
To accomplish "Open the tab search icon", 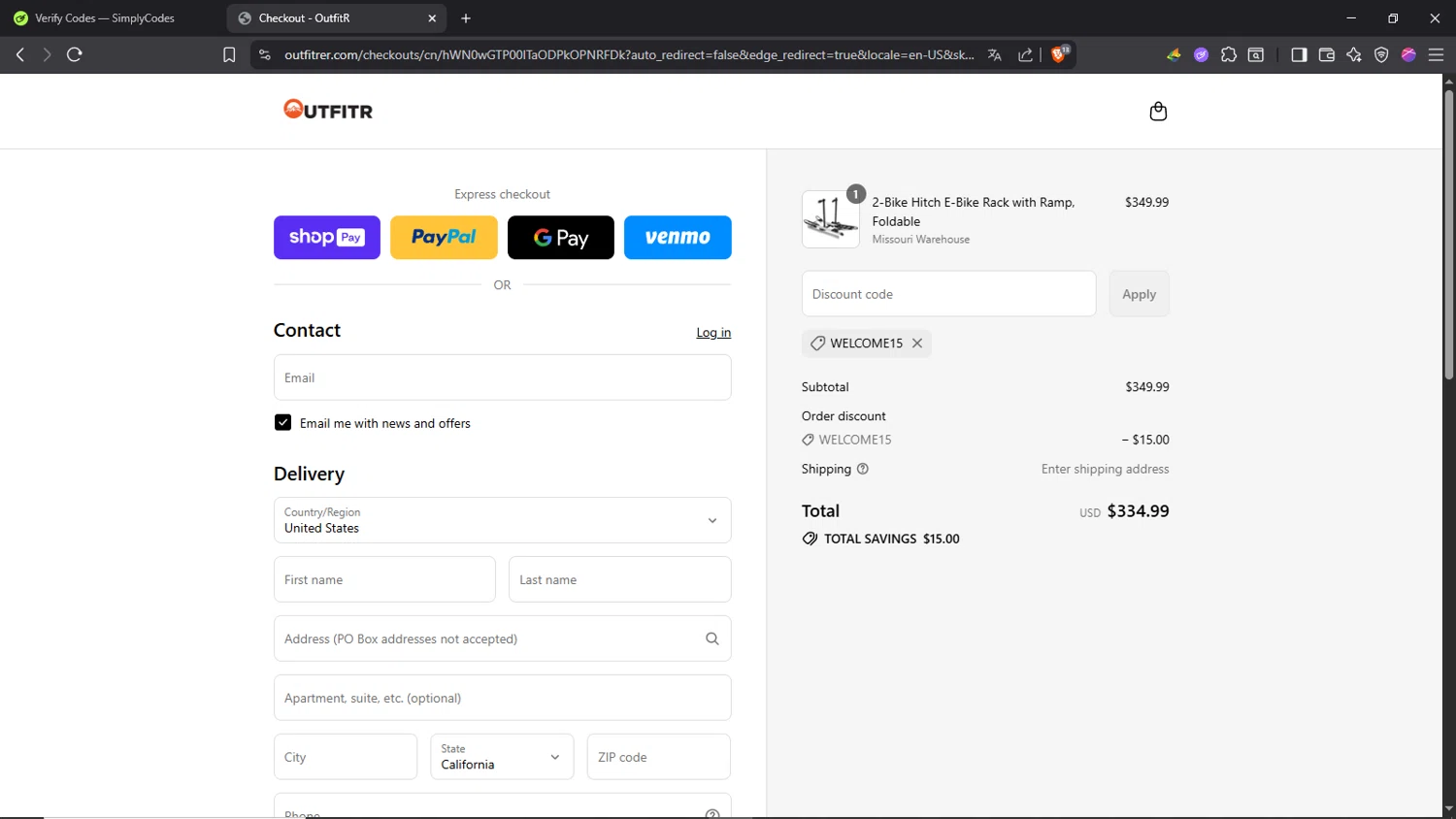I will click(1256, 55).
